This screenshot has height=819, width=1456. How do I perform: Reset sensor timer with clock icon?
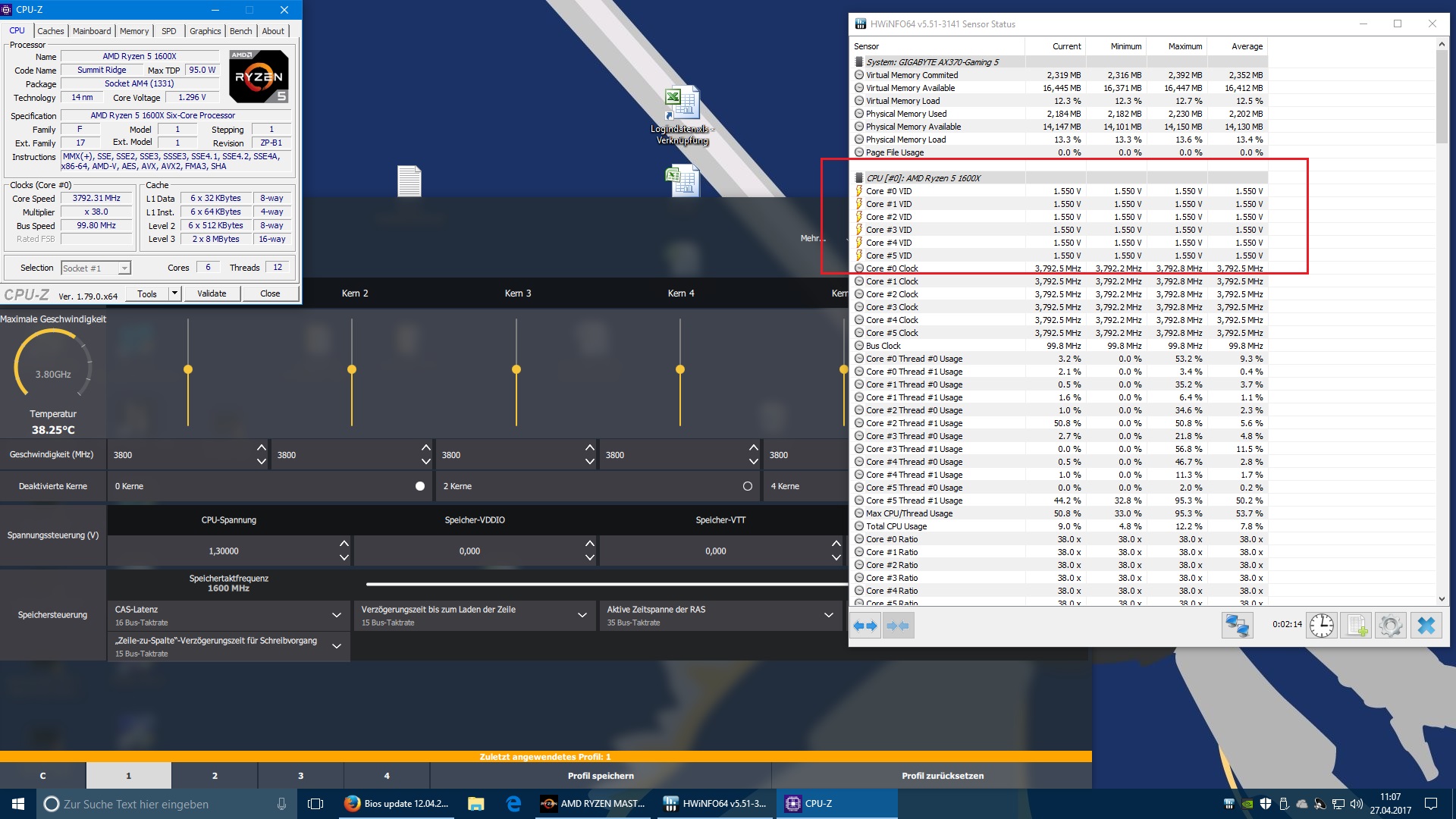pos(1322,626)
